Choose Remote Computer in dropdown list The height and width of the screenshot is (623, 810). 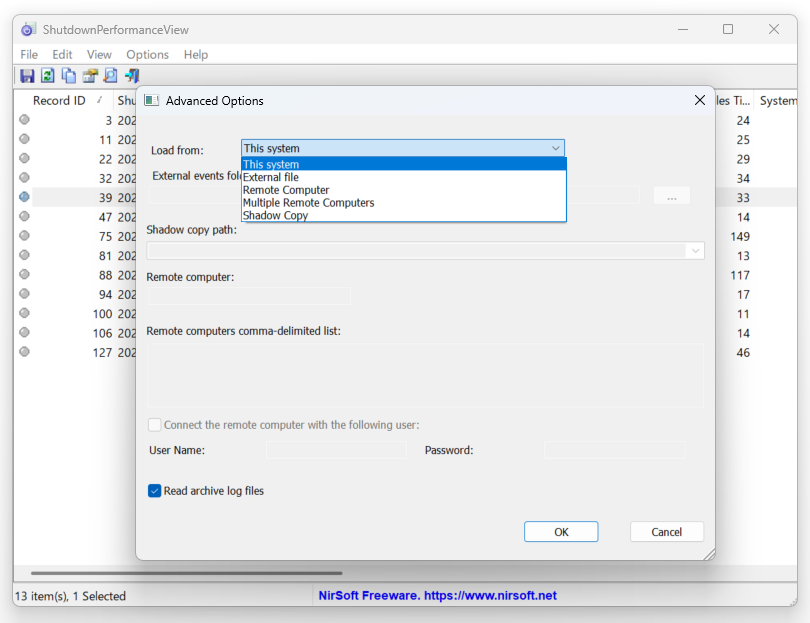[404, 190]
